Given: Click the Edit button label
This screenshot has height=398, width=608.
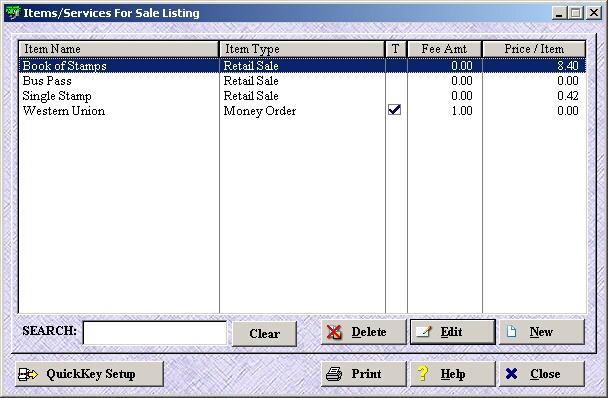Looking at the screenshot, I should 451,332.
